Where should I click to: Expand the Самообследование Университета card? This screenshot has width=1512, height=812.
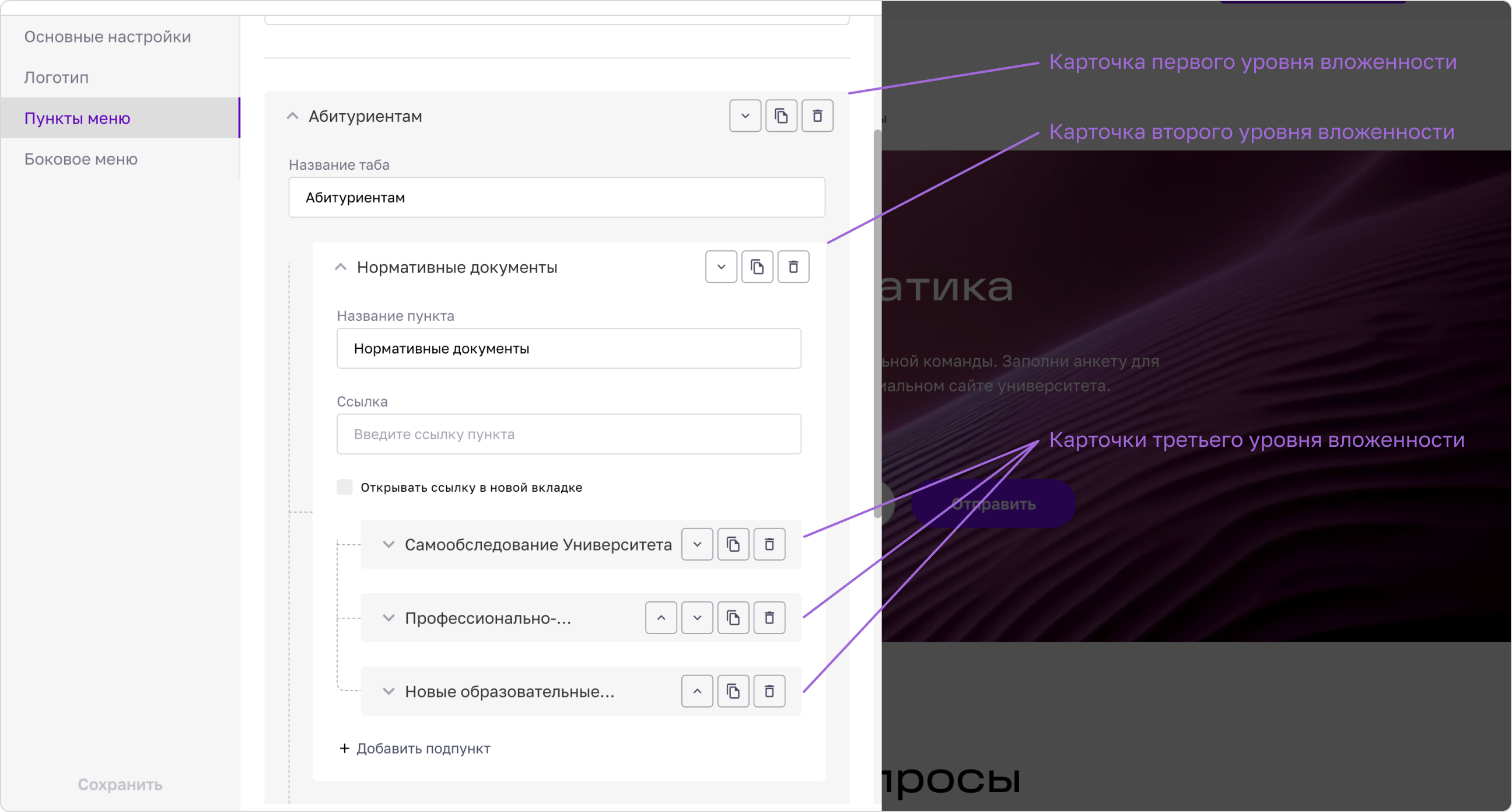coord(388,544)
